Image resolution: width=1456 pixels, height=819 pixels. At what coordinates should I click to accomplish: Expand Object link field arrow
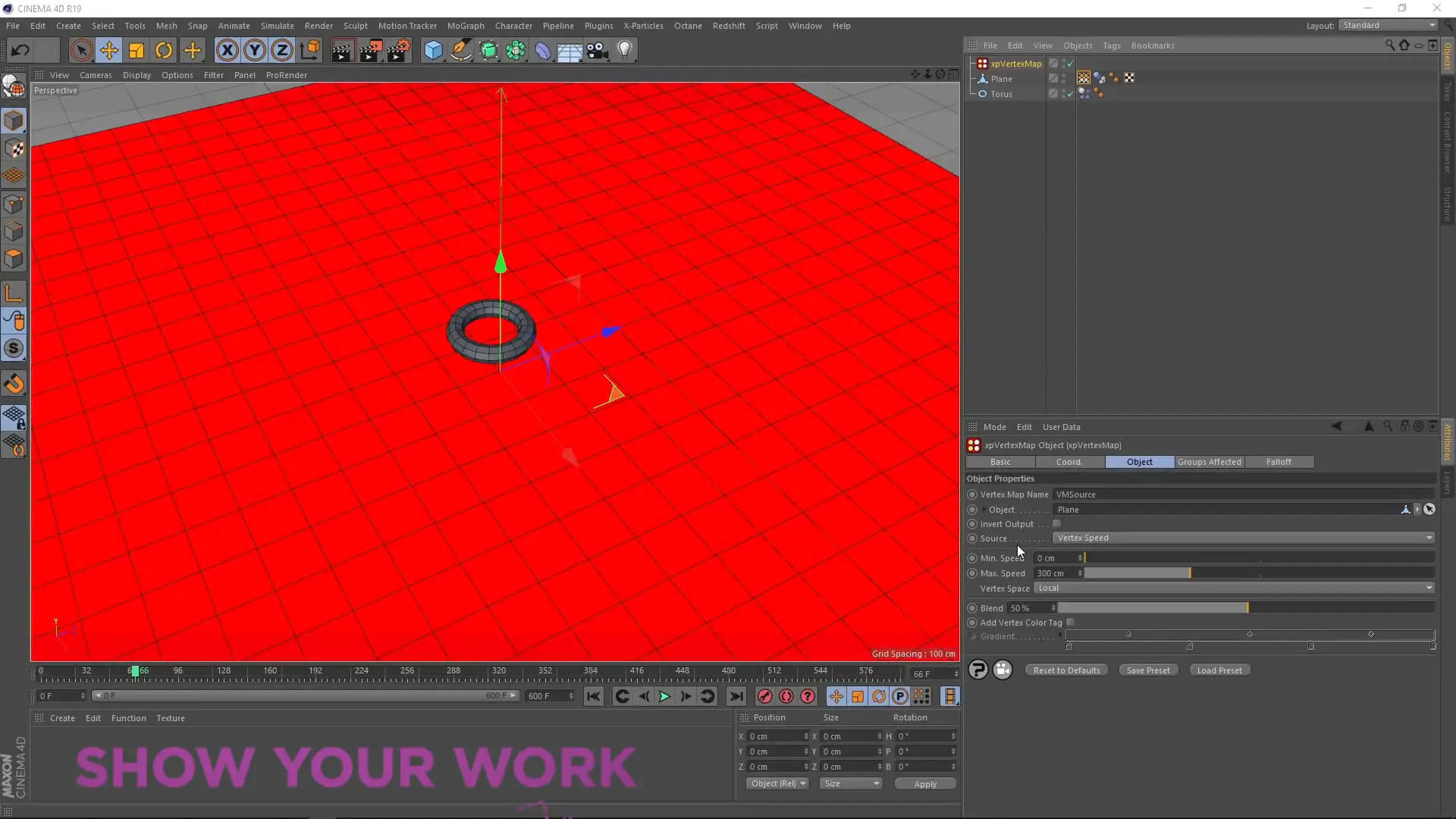pyautogui.click(x=984, y=510)
